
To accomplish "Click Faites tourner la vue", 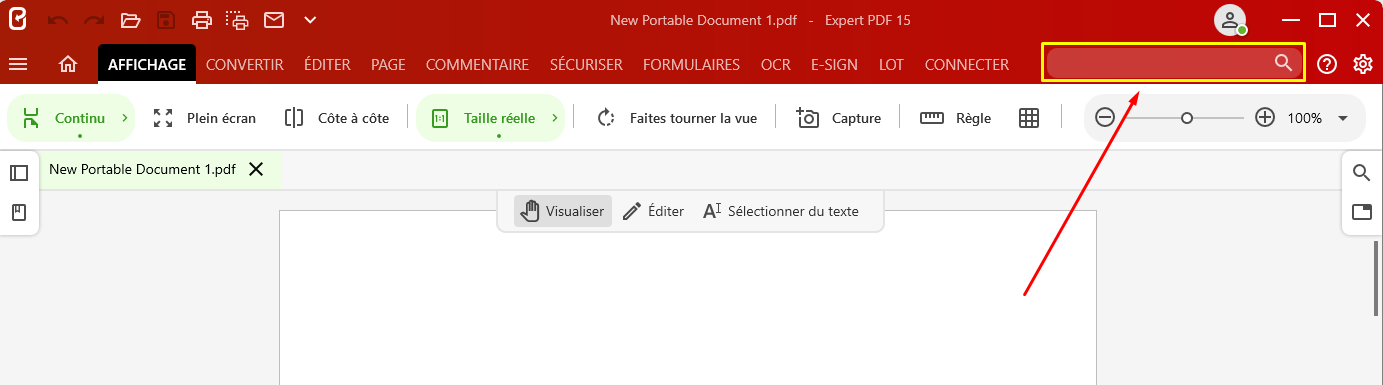I will (x=677, y=118).
